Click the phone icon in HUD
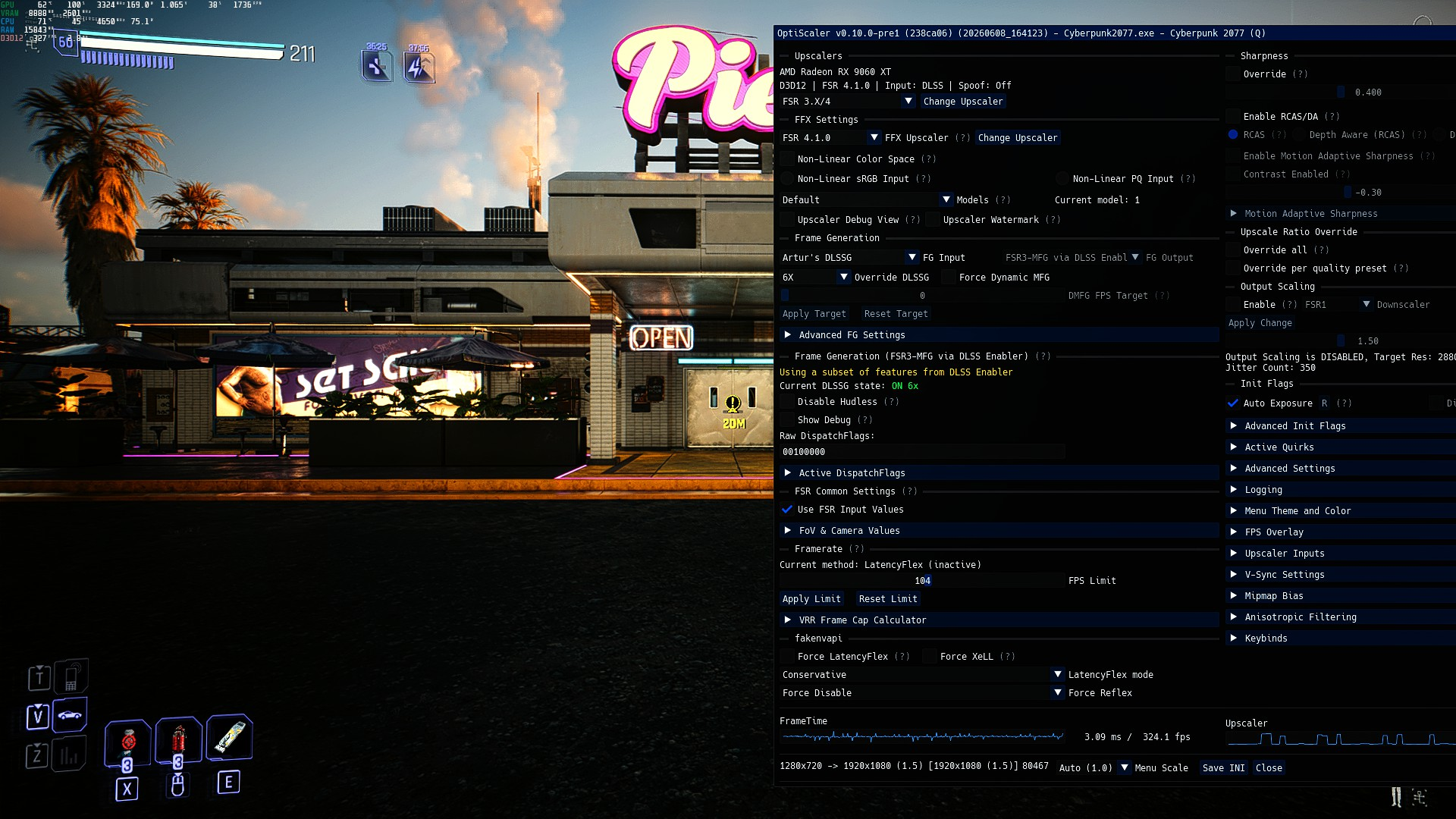The height and width of the screenshot is (819, 1456). (x=71, y=676)
